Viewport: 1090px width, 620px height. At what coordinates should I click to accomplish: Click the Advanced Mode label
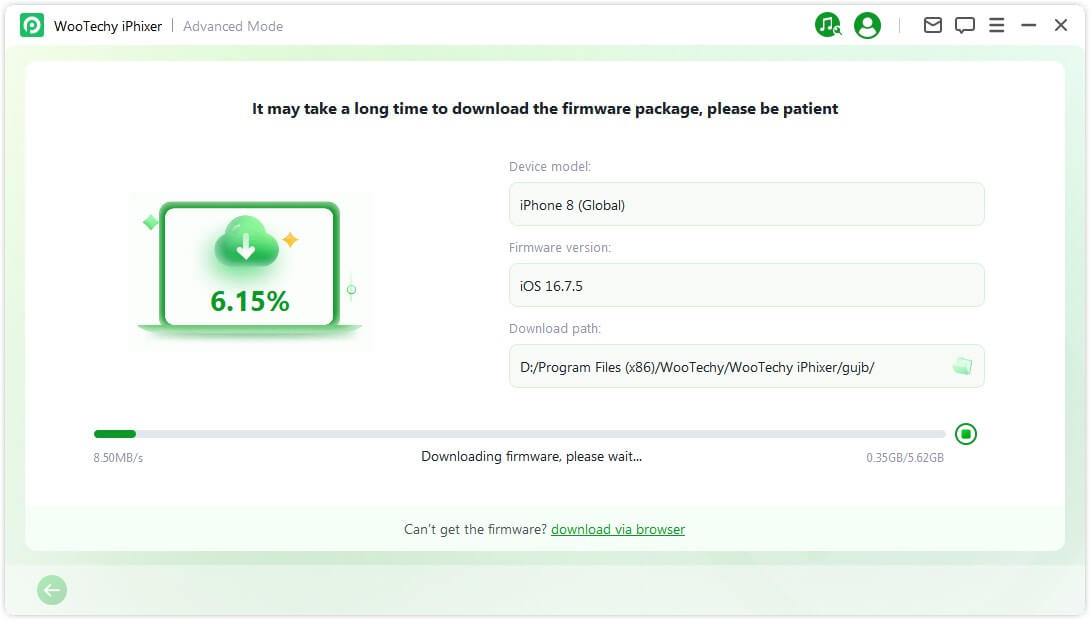click(233, 26)
